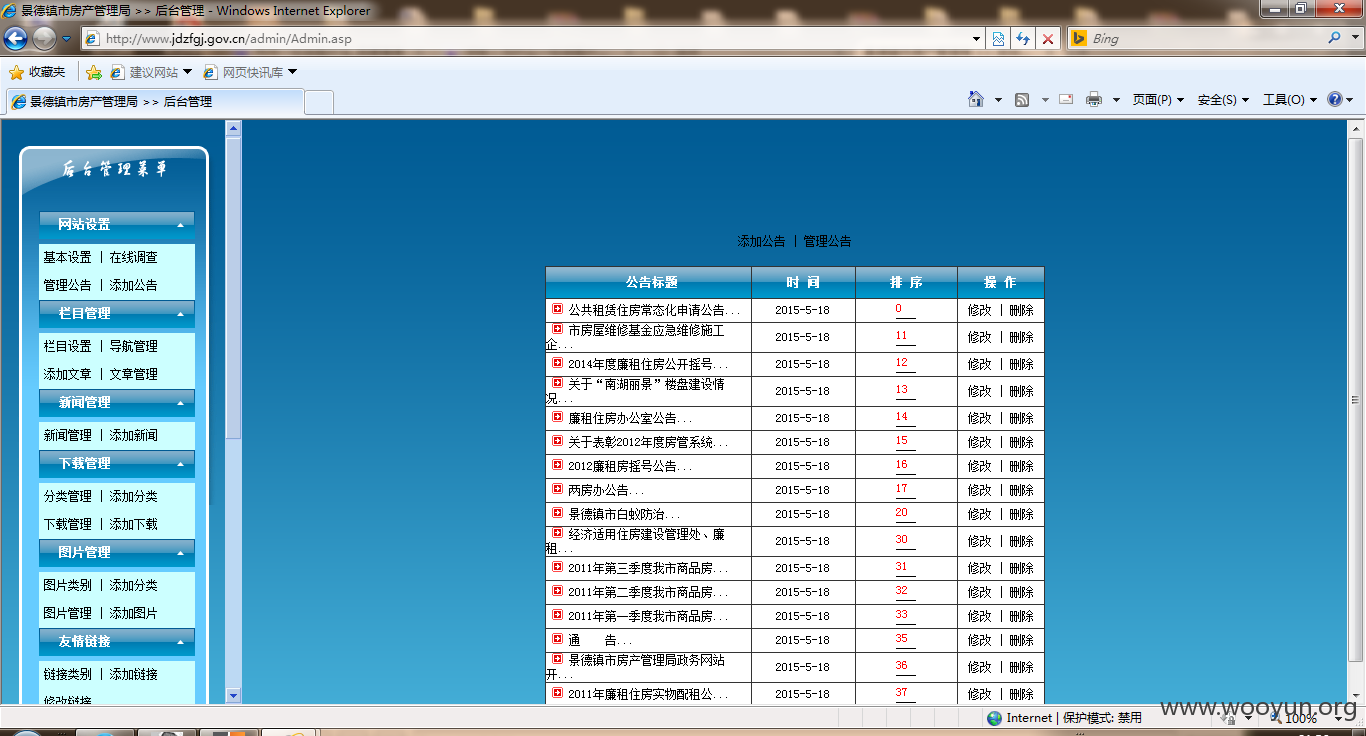Click the sort order field showing 35
Screen dimensions: 1366x736
coord(905,640)
